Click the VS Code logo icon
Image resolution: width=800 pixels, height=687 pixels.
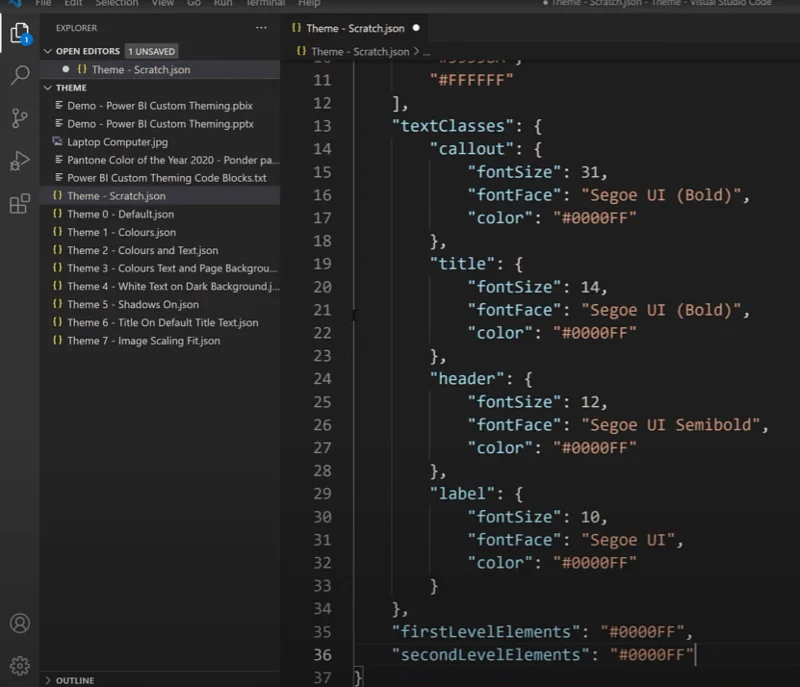point(15,3)
